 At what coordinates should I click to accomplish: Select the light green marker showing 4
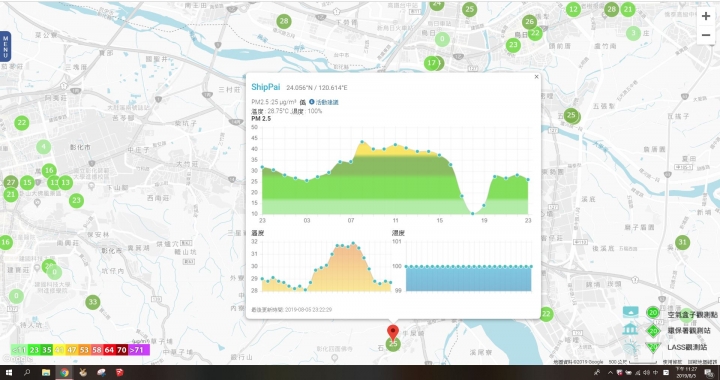click(x=44, y=147)
